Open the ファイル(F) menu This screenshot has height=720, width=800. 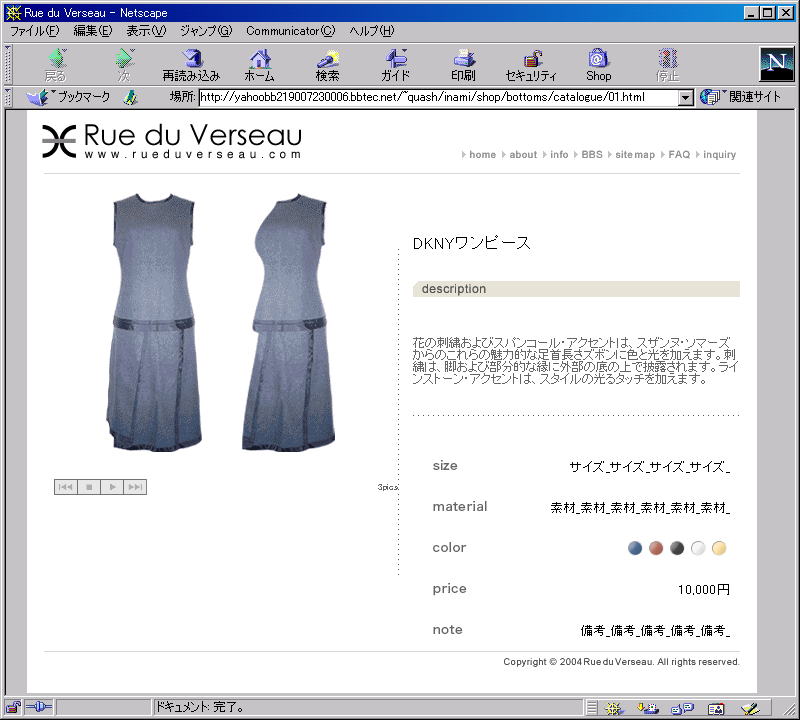pos(35,31)
